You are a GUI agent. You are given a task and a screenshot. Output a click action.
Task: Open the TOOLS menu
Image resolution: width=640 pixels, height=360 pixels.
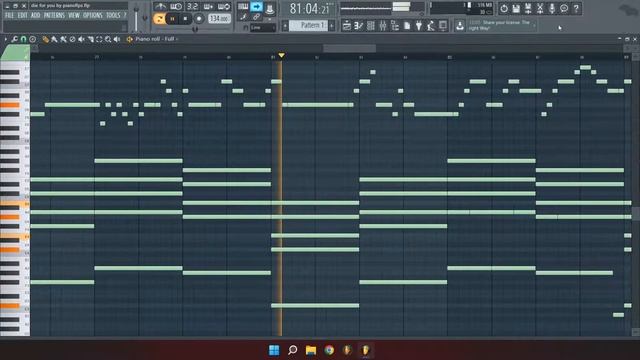[x=113, y=16]
